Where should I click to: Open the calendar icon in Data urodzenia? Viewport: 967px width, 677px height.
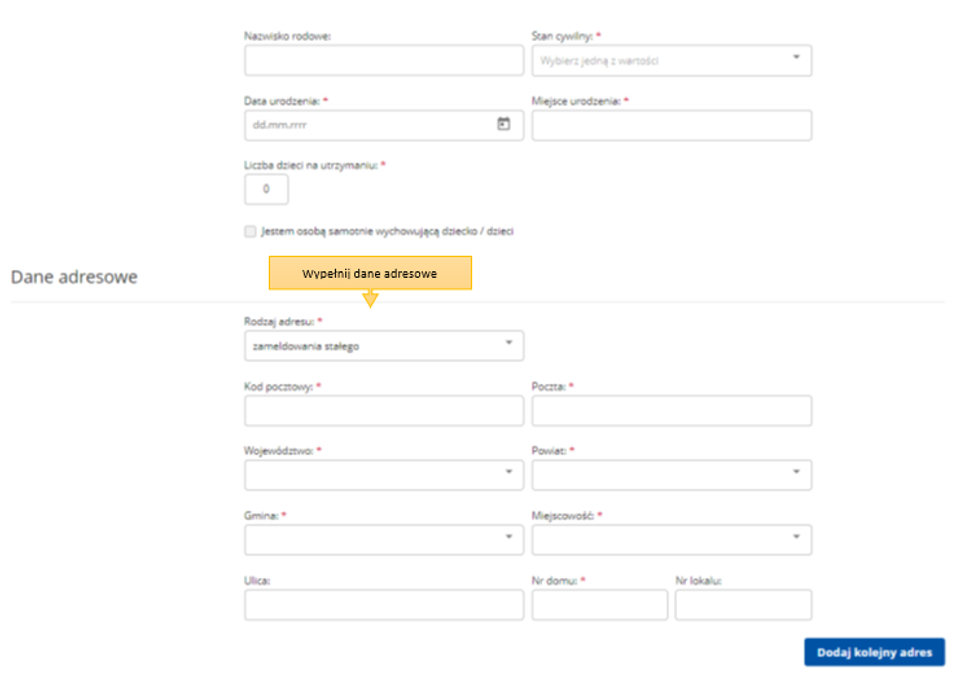504,124
